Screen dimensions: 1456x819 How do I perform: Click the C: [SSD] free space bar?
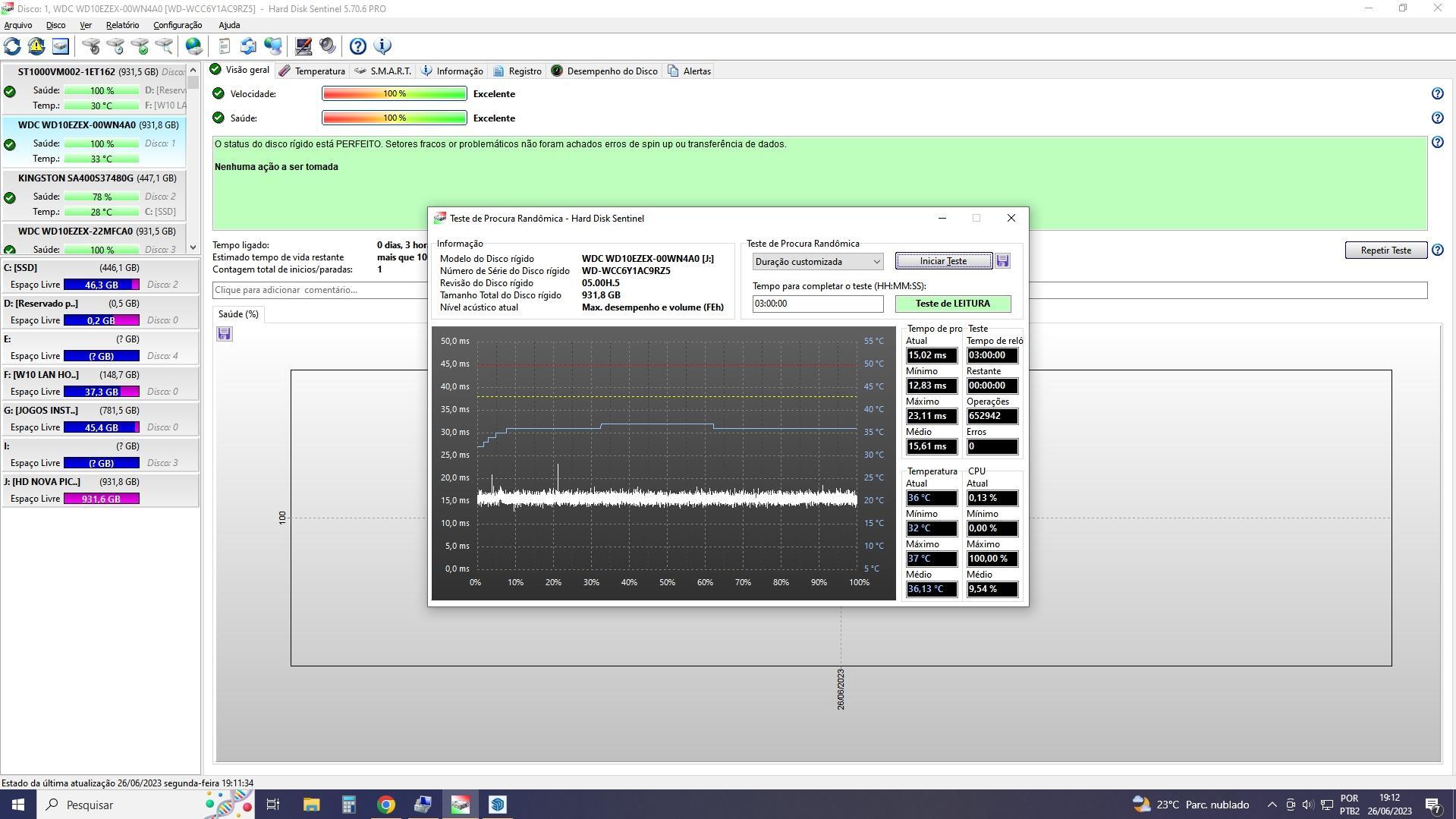coord(102,285)
